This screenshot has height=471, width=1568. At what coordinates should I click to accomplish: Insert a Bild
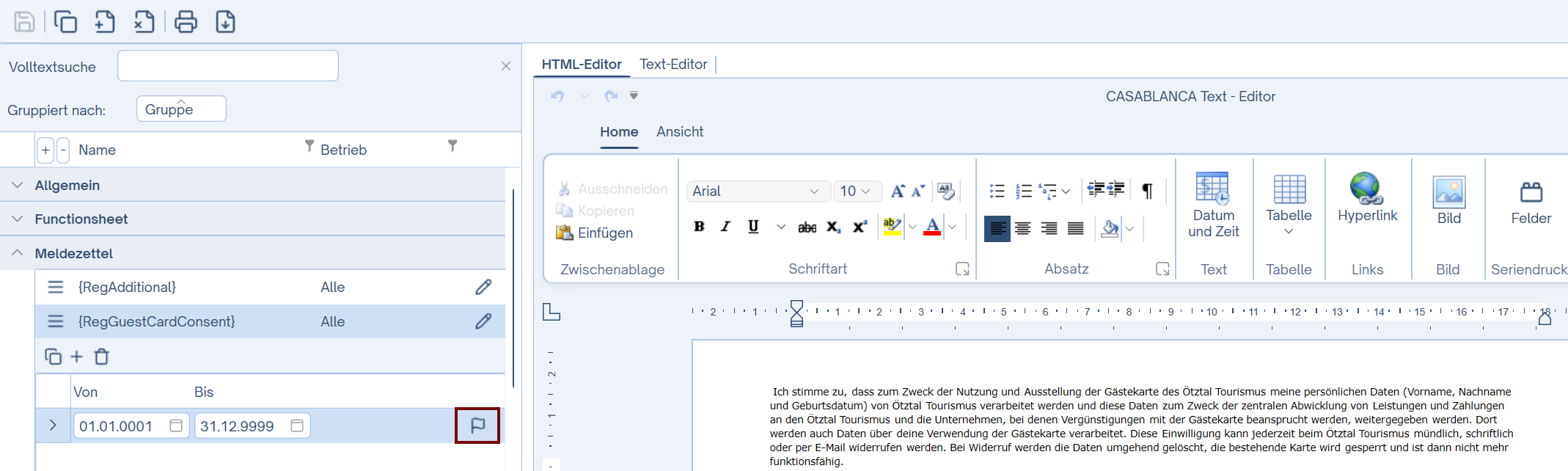[x=1448, y=201]
